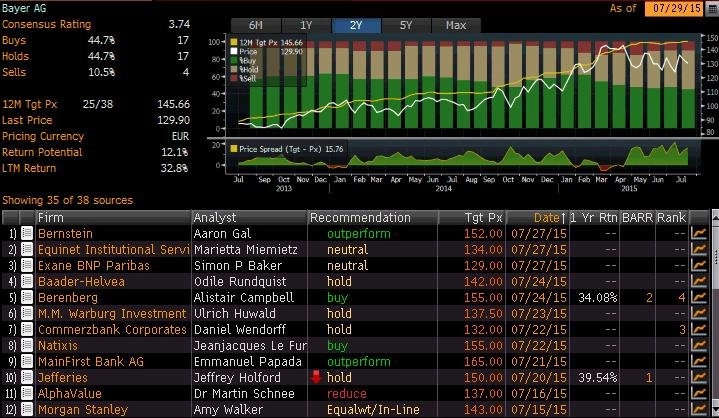Open the chart icon for MainFirst Bank row
719x418 pixels.
click(699, 362)
